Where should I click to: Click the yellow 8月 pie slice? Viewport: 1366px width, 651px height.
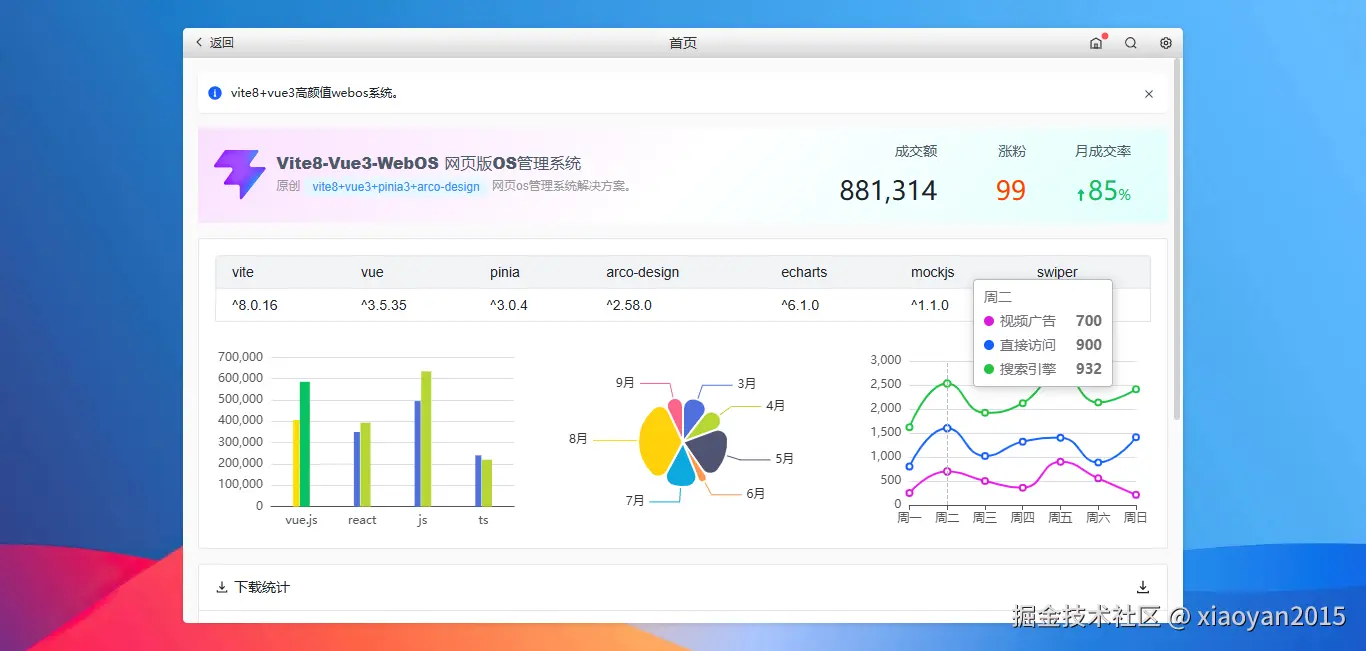[658, 441]
